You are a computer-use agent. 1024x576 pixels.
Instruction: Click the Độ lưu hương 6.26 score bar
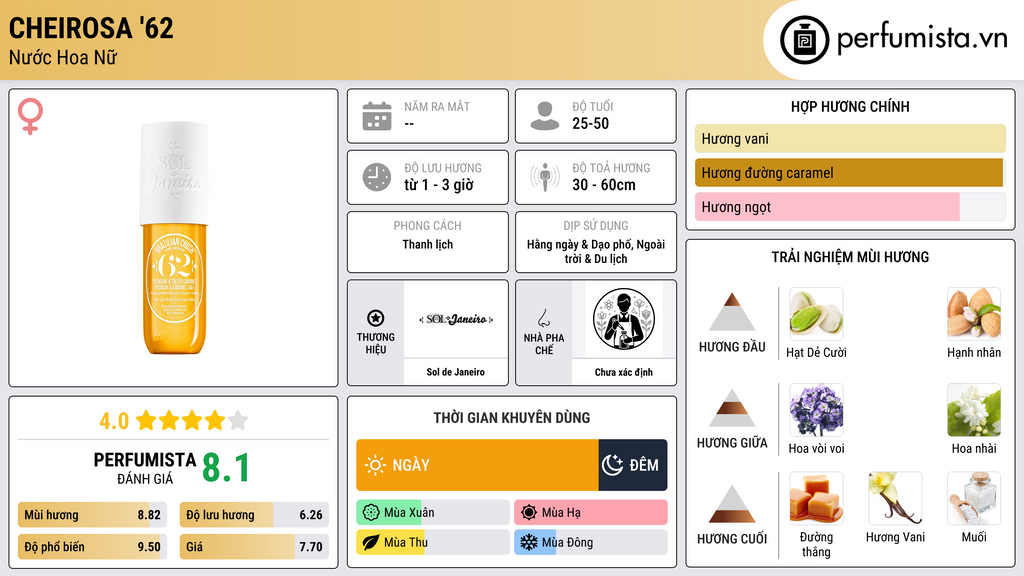pos(254,515)
